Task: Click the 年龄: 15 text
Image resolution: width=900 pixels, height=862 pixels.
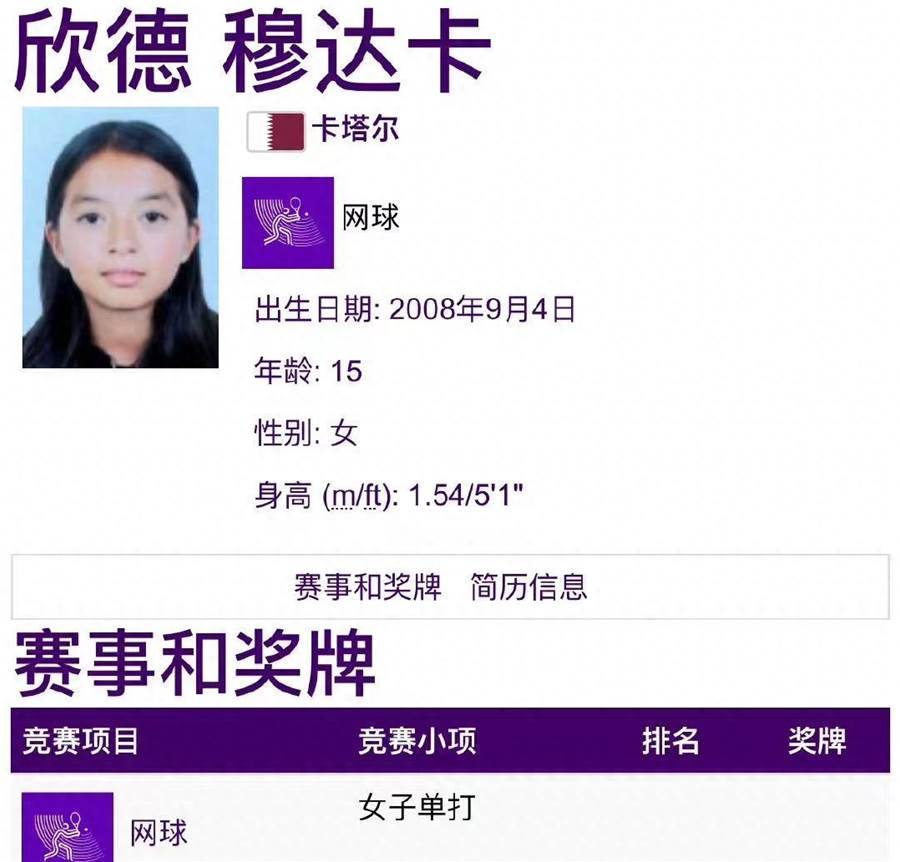Action: click(x=308, y=371)
